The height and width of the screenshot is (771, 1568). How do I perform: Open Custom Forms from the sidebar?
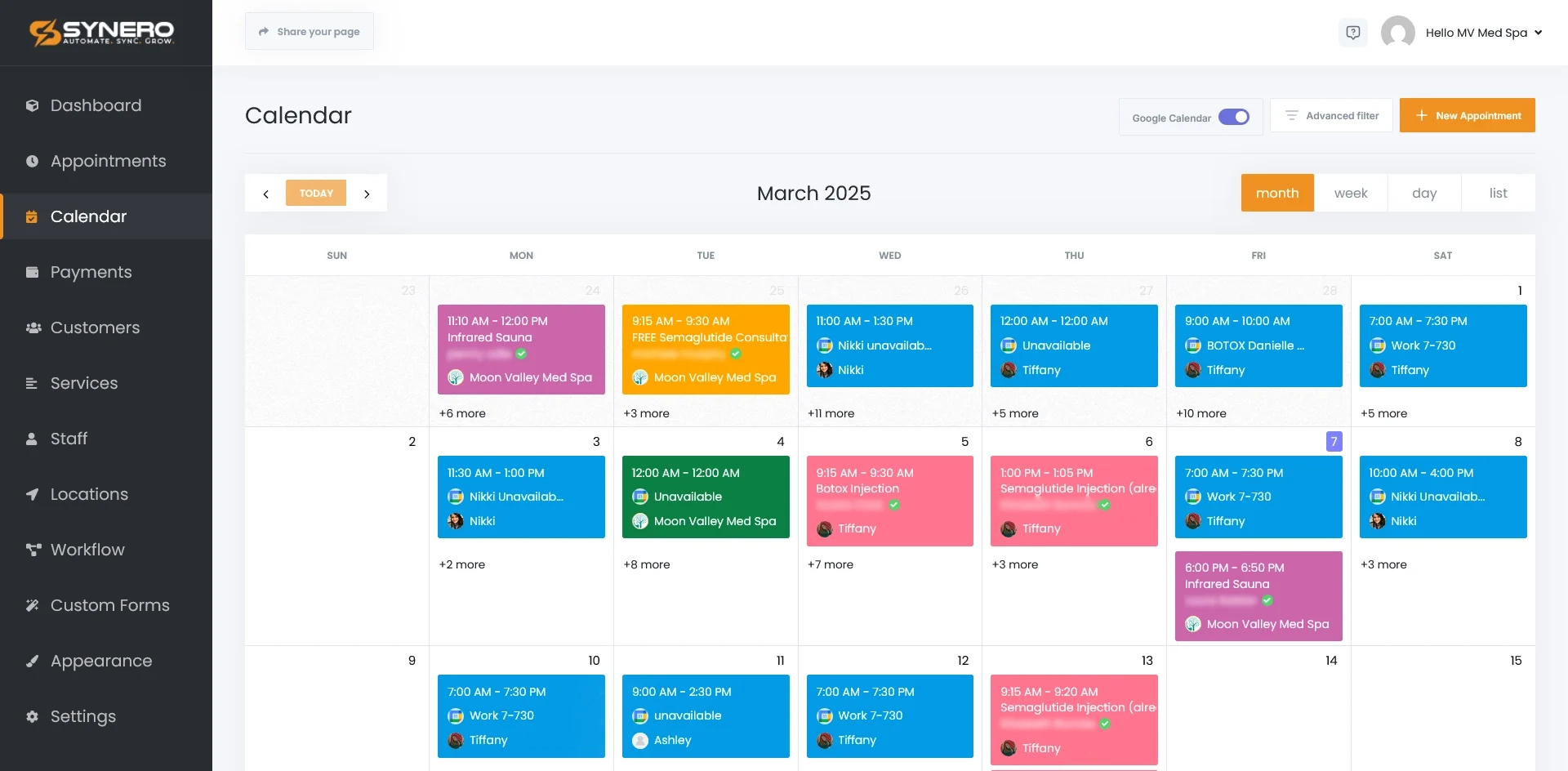point(33,605)
